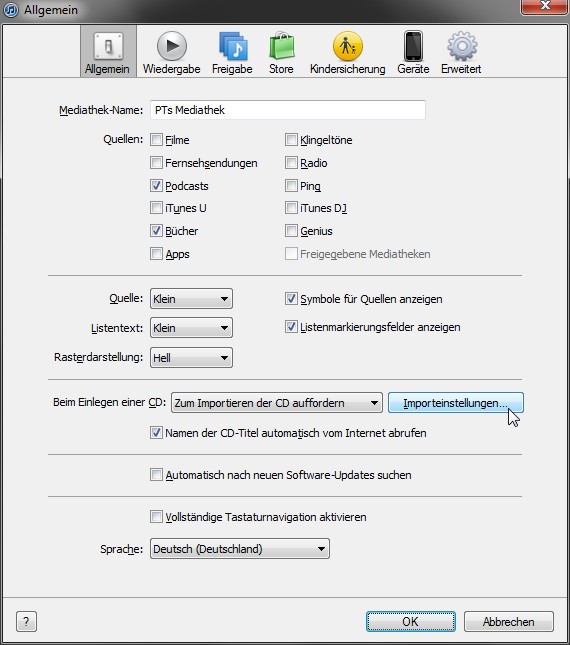
Task: Open the Kindersicherung parental control icon
Action: (x=348, y=46)
